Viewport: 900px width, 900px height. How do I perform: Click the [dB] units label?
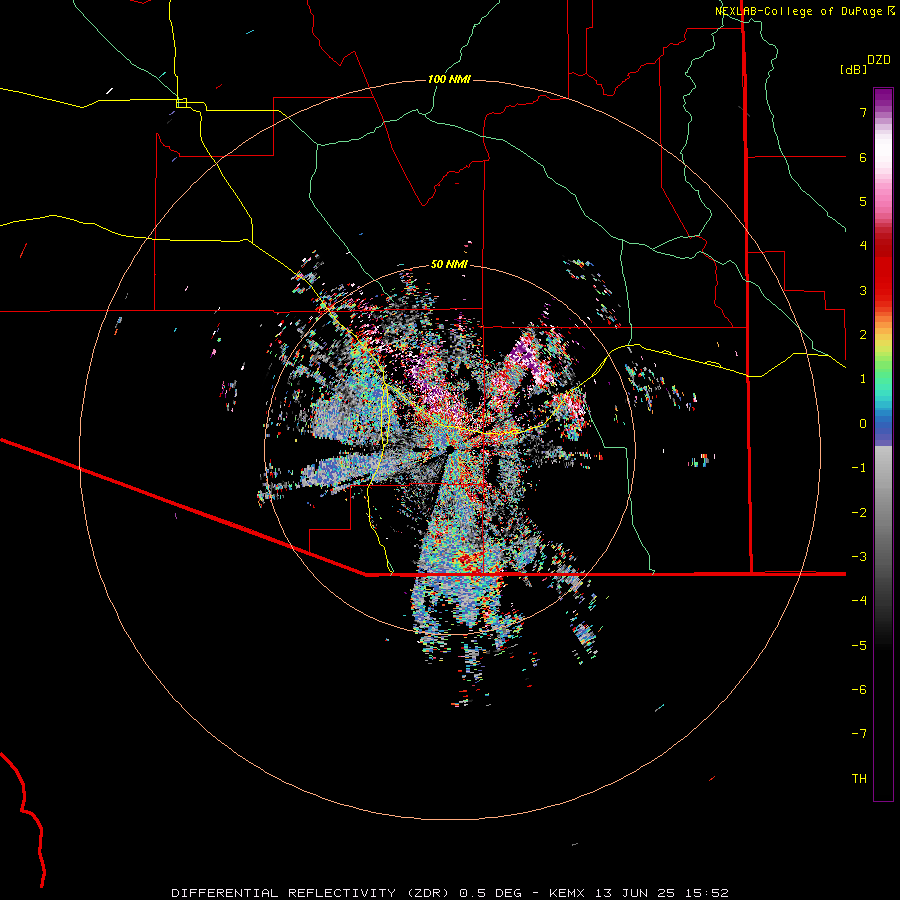[x=854, y=69]
